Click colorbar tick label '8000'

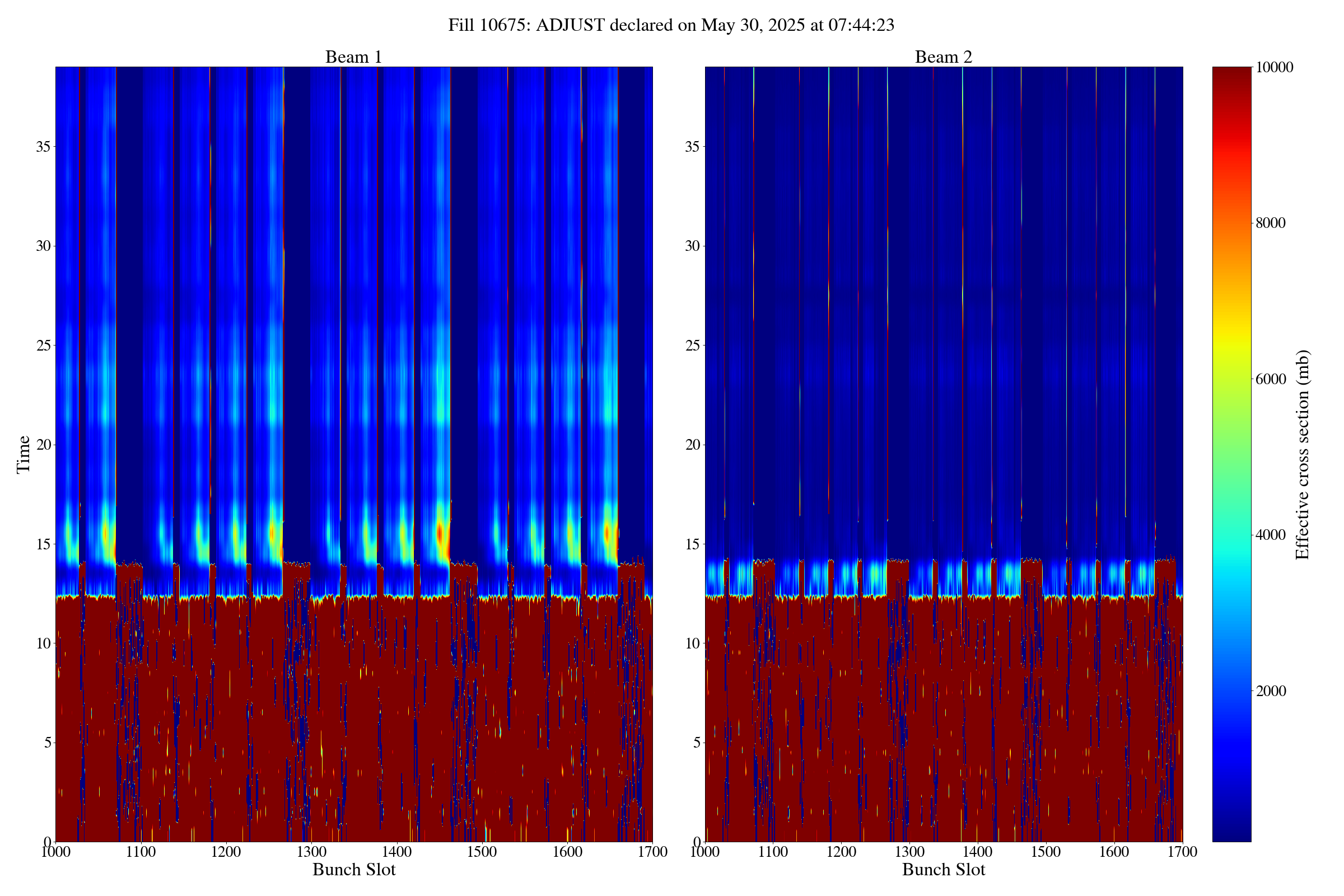click(1271, 223)
